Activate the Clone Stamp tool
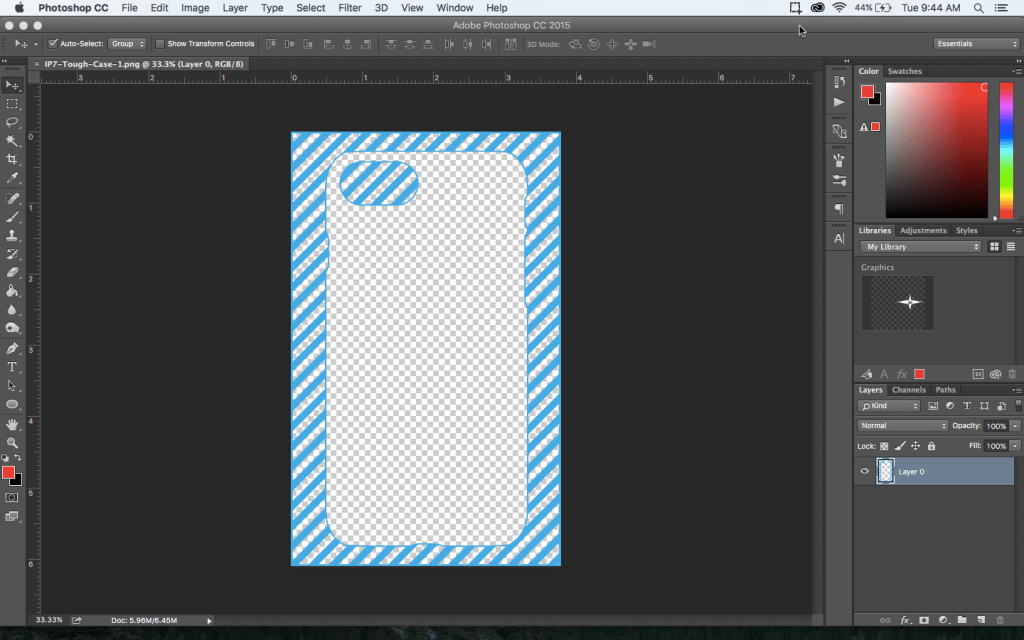The width and height of the screenshot is (1024, 640). (x=13, y=236)
